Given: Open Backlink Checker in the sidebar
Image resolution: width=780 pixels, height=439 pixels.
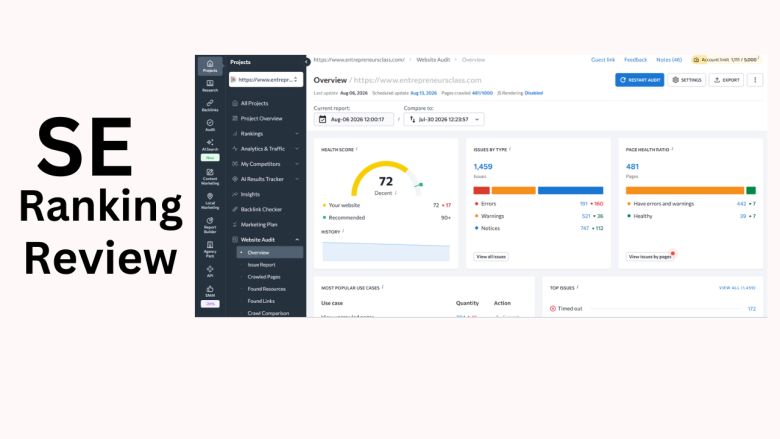Looking at the screenshot, I should pos(261,209).
